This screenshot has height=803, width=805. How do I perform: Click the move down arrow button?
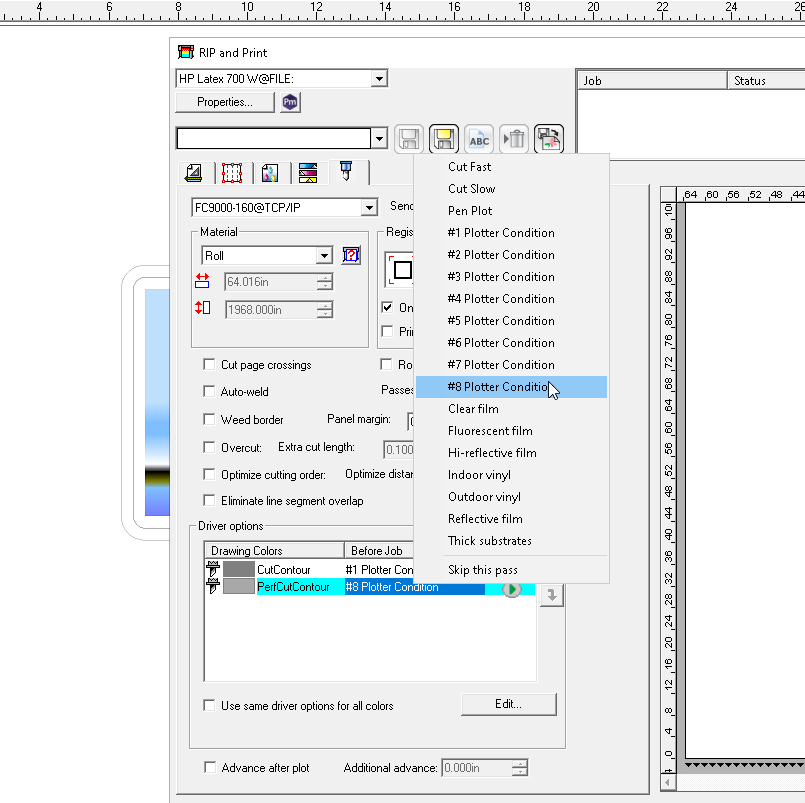tap(552, 596)
